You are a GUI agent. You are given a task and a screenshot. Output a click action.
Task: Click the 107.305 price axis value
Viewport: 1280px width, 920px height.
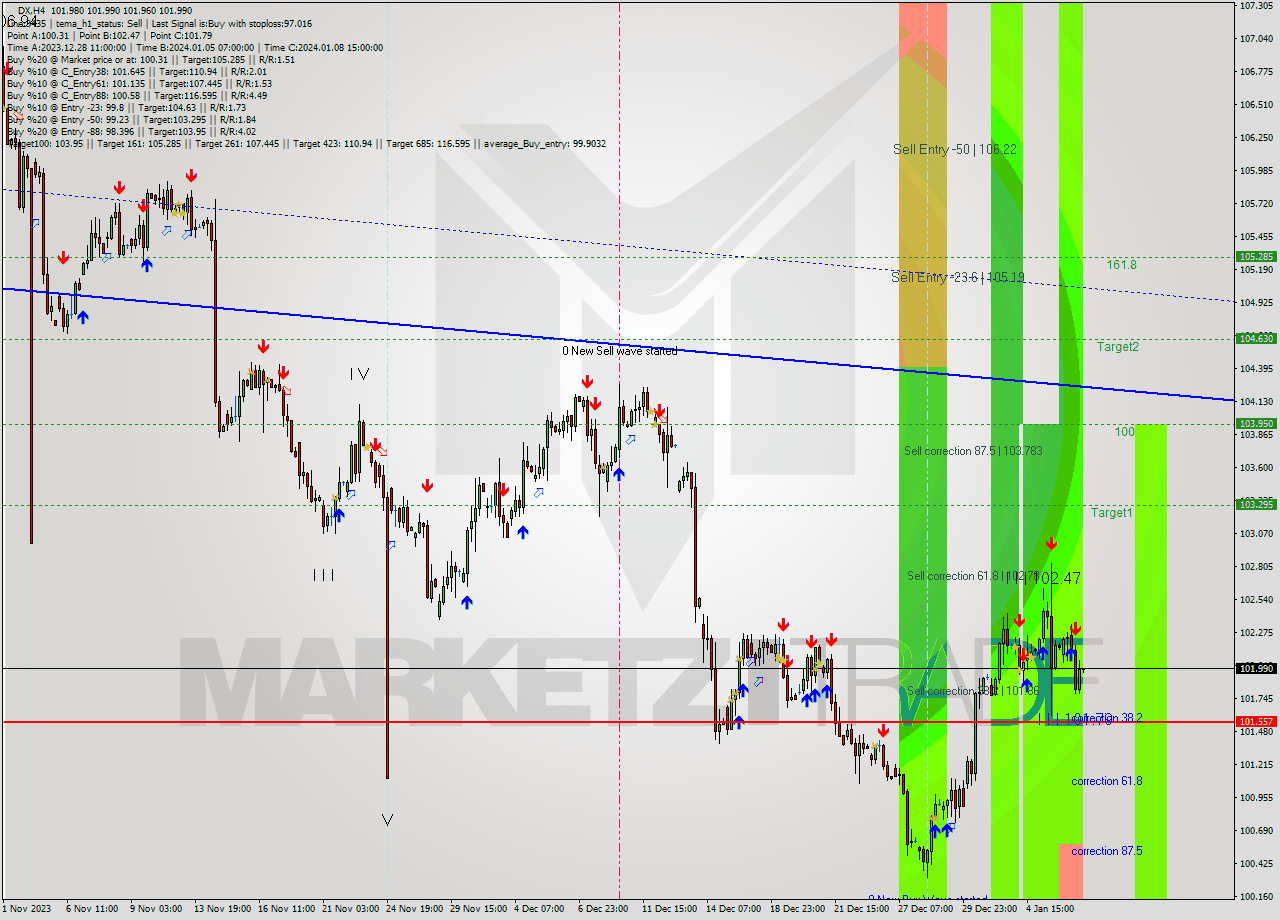pyautogui.click(x=1256, y=6)
